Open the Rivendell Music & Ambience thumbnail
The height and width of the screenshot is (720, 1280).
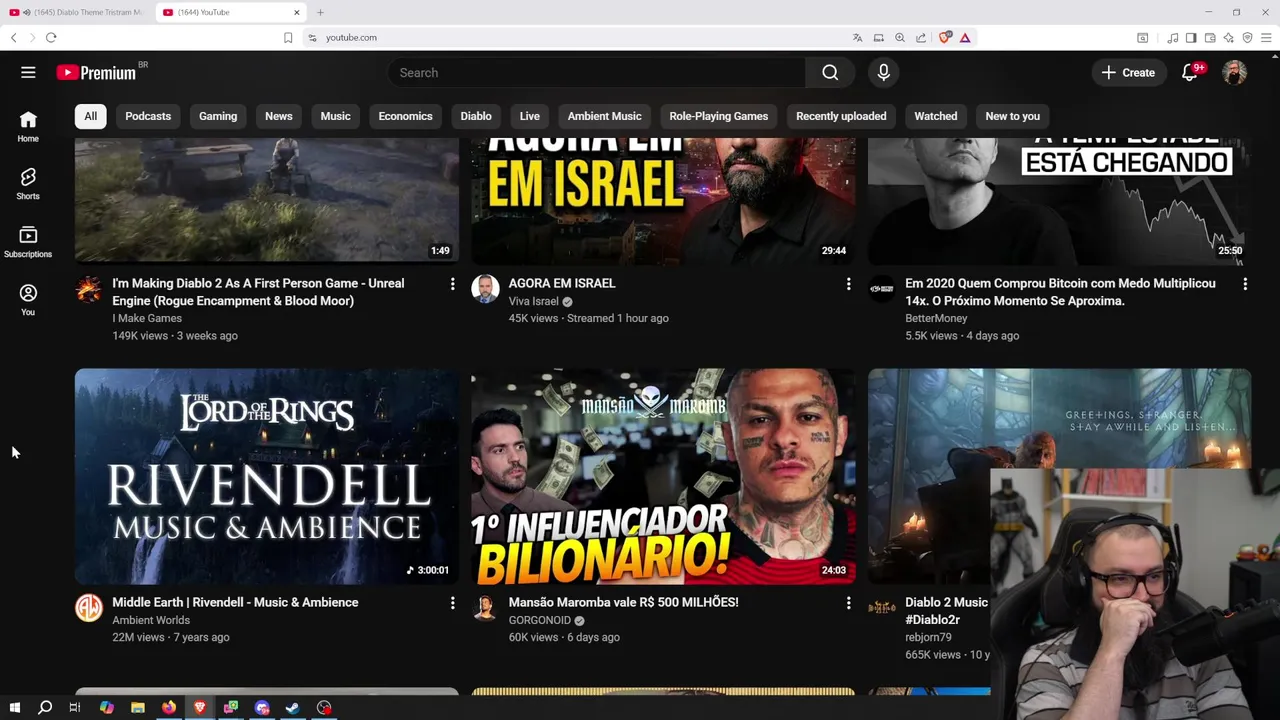[x=267, y=476]
